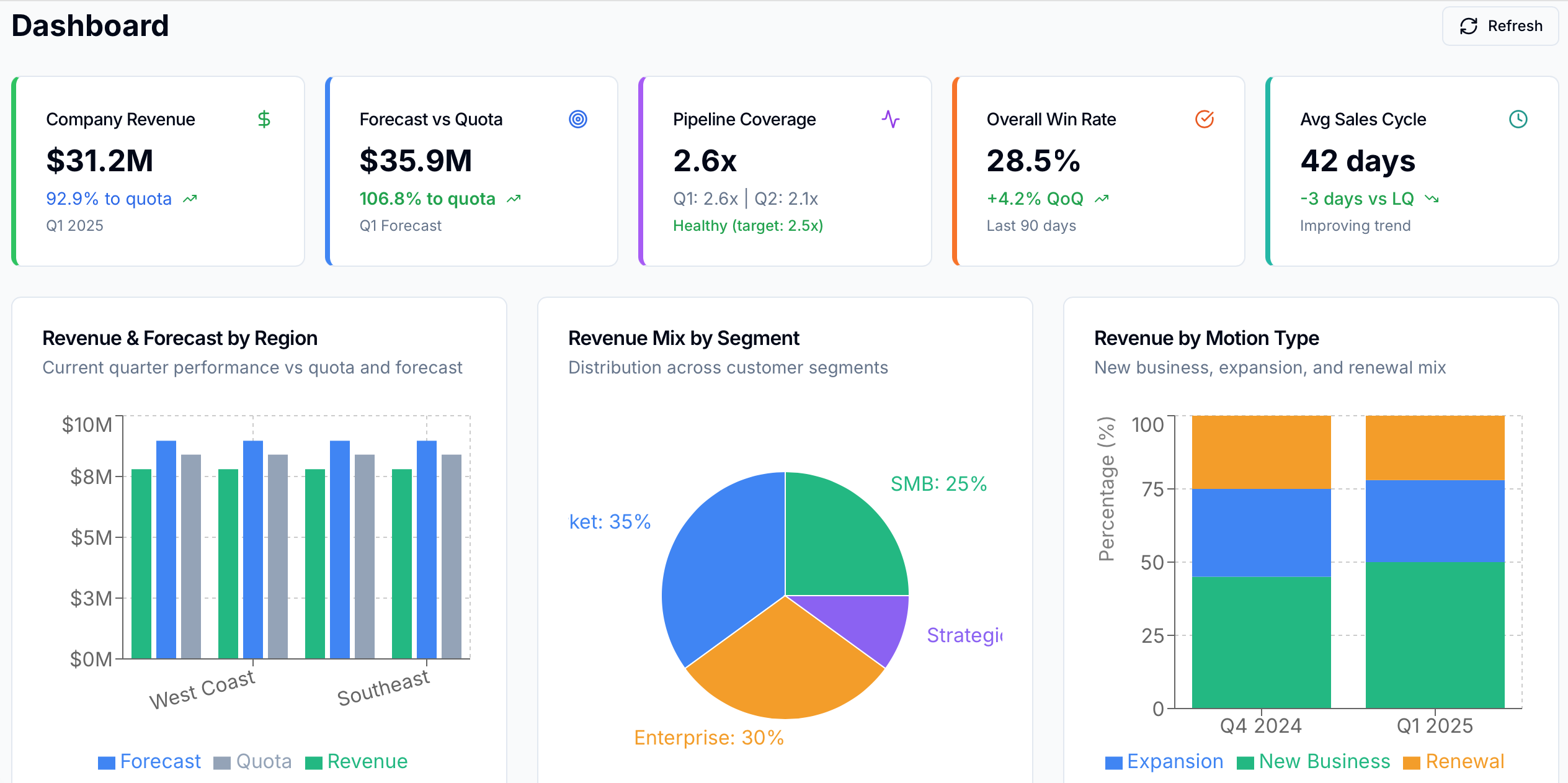The width and height of the screenshot is (1568, 783).
Task: Click the trending down arrow beside -3 days vs LQ
Action: coord(1432,199)
